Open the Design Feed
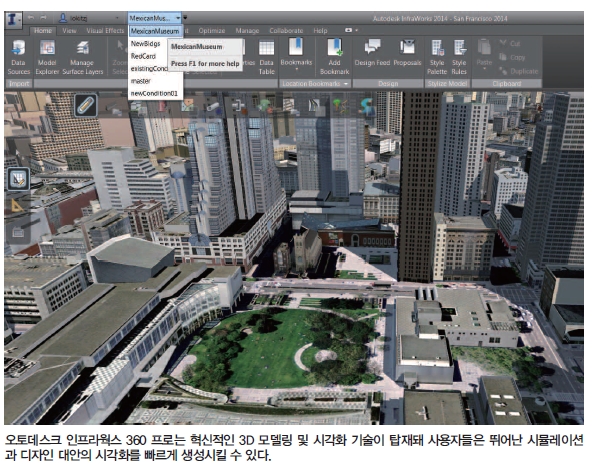The width and height of the screenshot is (595, 472). tap(372, 53)
